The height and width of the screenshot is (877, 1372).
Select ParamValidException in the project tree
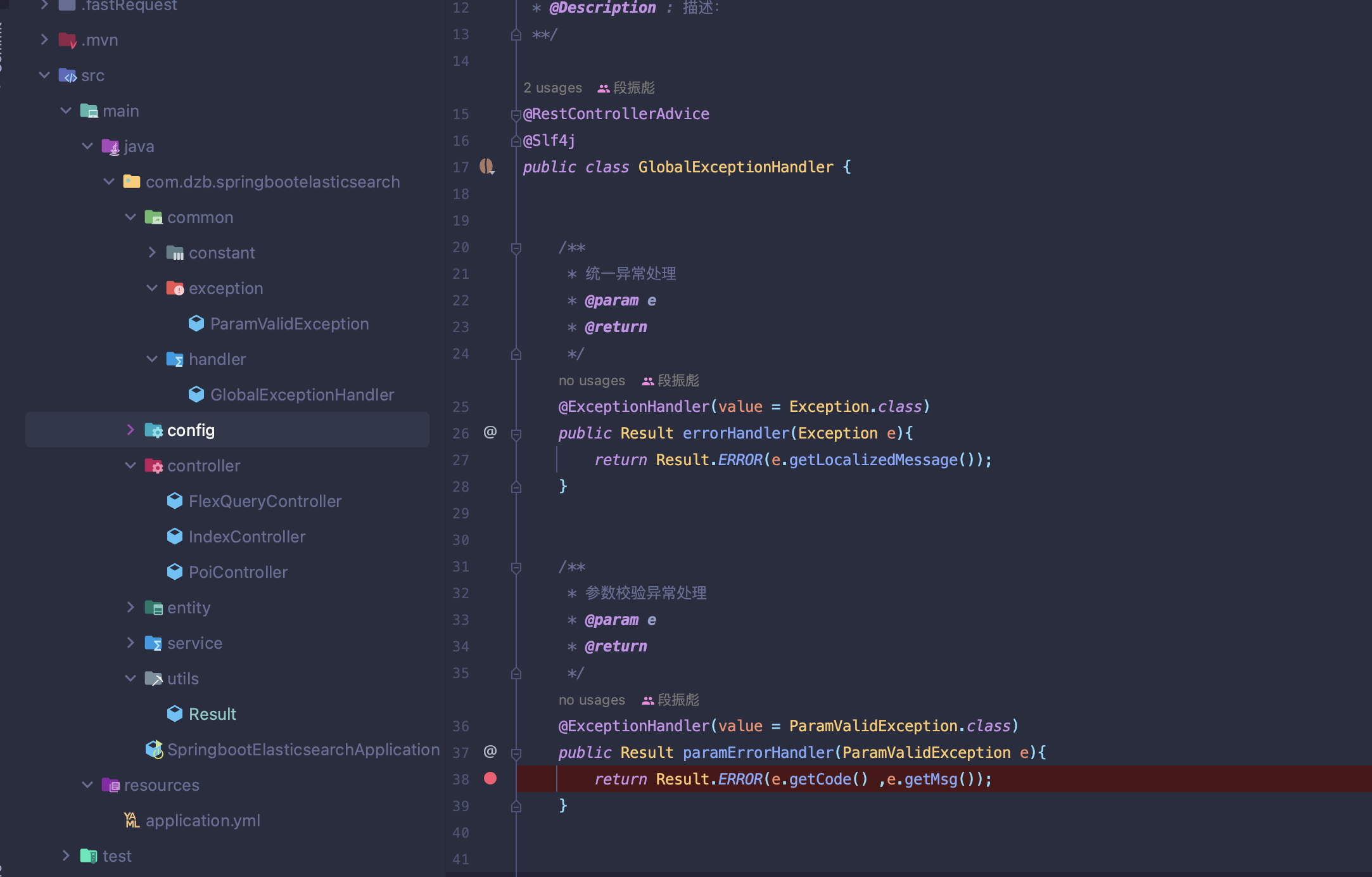coord(289,324)
